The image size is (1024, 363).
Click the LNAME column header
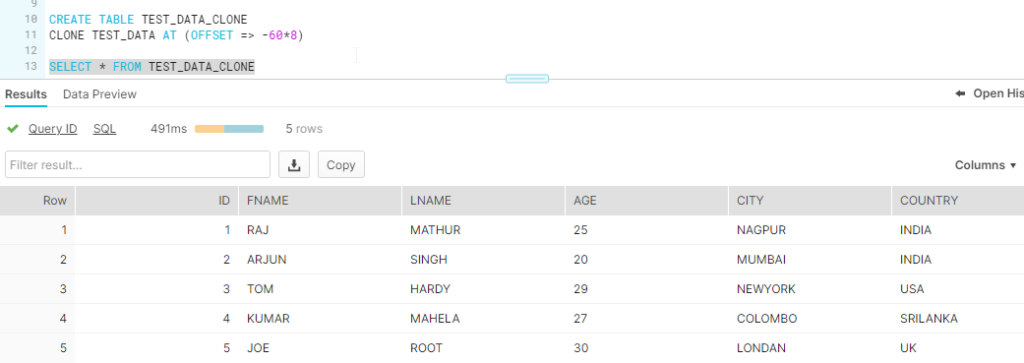click(483, 200)
